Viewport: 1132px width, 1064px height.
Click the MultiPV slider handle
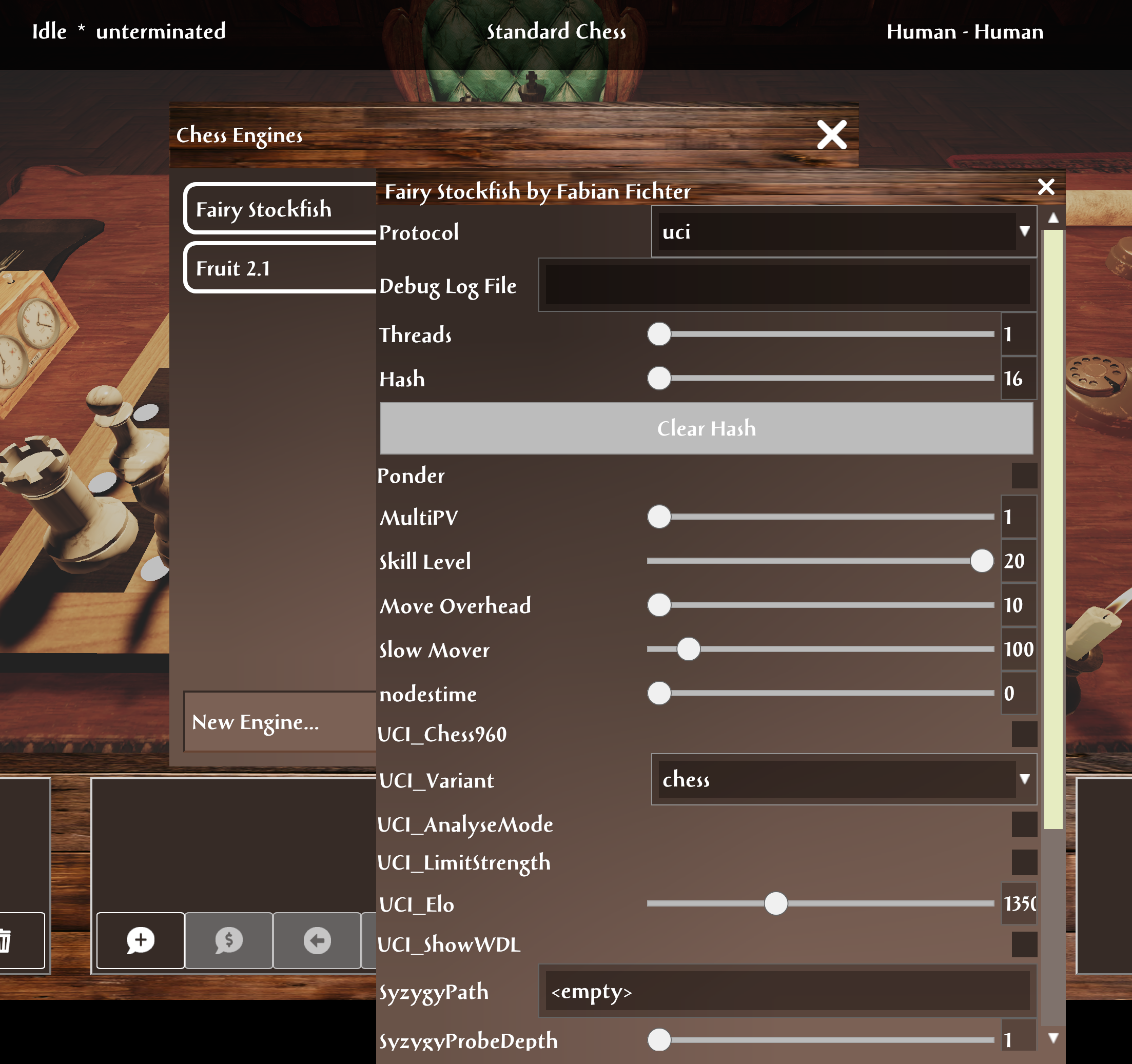[x=659, y=517]
